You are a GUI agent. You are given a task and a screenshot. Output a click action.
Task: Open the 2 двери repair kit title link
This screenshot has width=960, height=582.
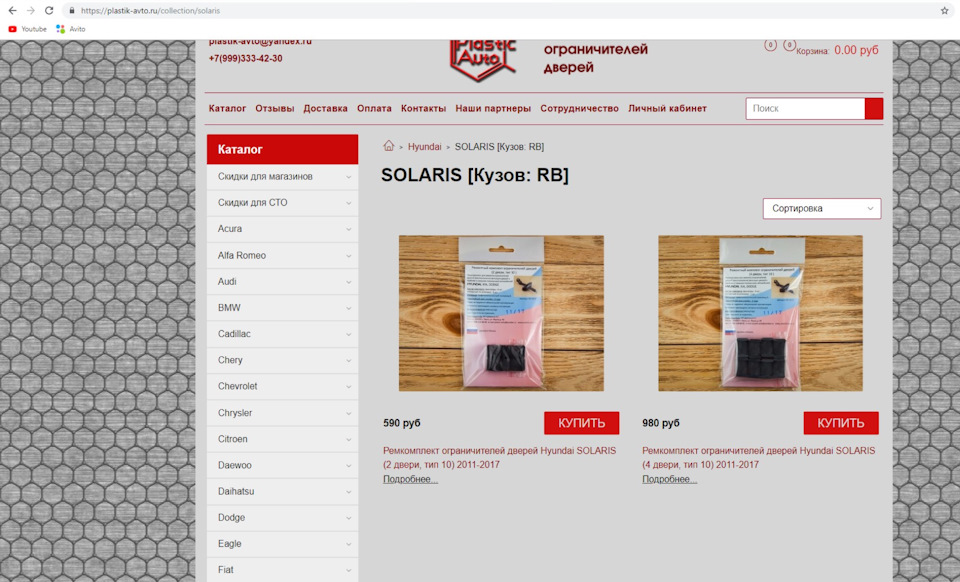(x=500, y=457)
